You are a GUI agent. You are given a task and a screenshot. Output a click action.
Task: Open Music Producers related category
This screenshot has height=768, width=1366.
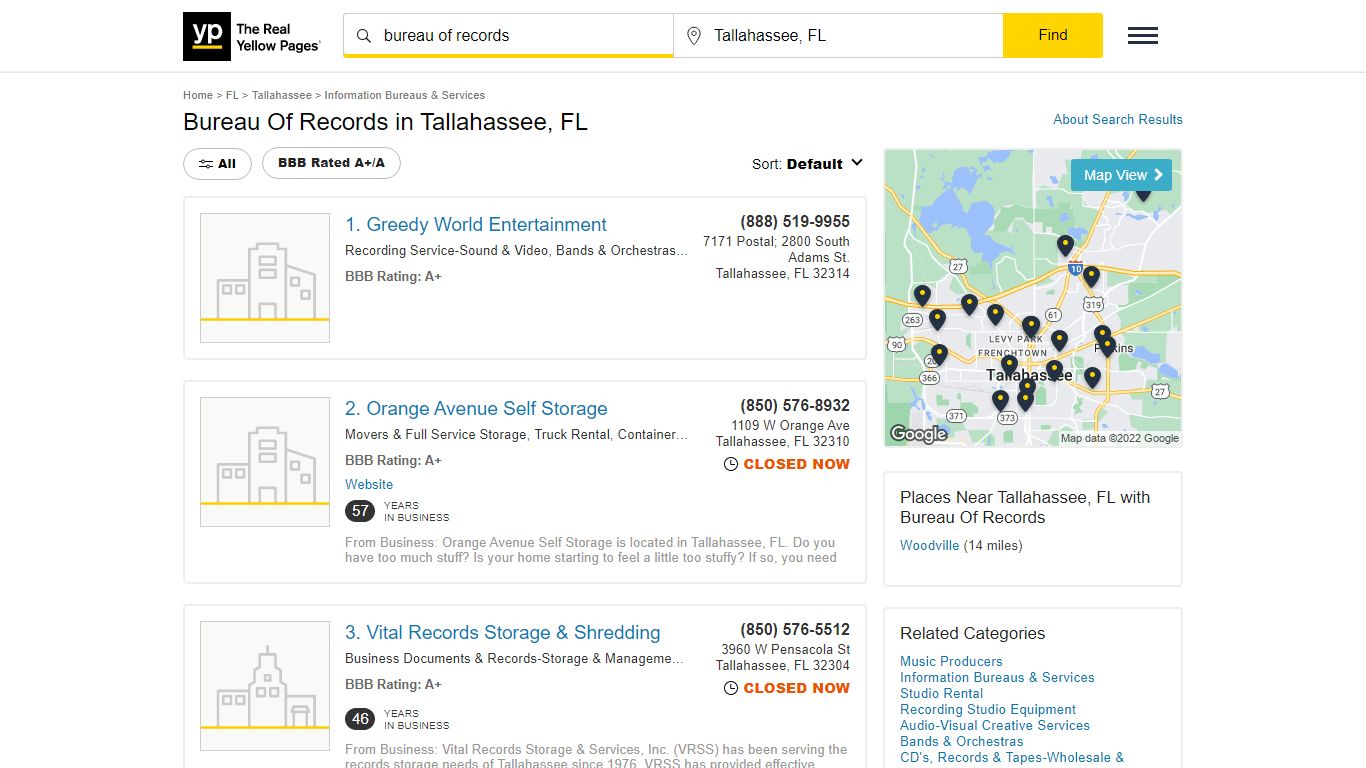[951, 661]
